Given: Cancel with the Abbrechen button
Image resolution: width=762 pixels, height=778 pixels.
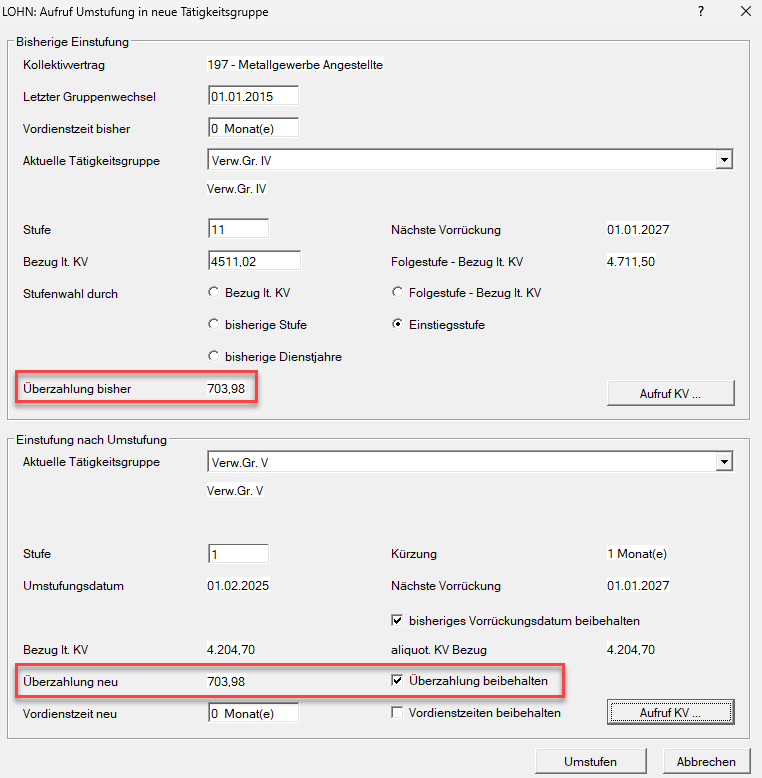Looking at the screenshot, I should coord(706,761).
